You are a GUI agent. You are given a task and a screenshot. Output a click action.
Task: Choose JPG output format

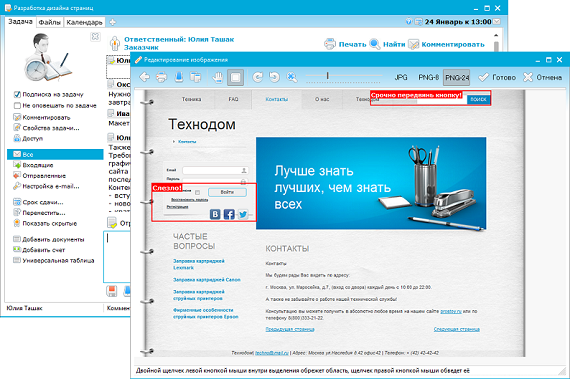[401, 77]
